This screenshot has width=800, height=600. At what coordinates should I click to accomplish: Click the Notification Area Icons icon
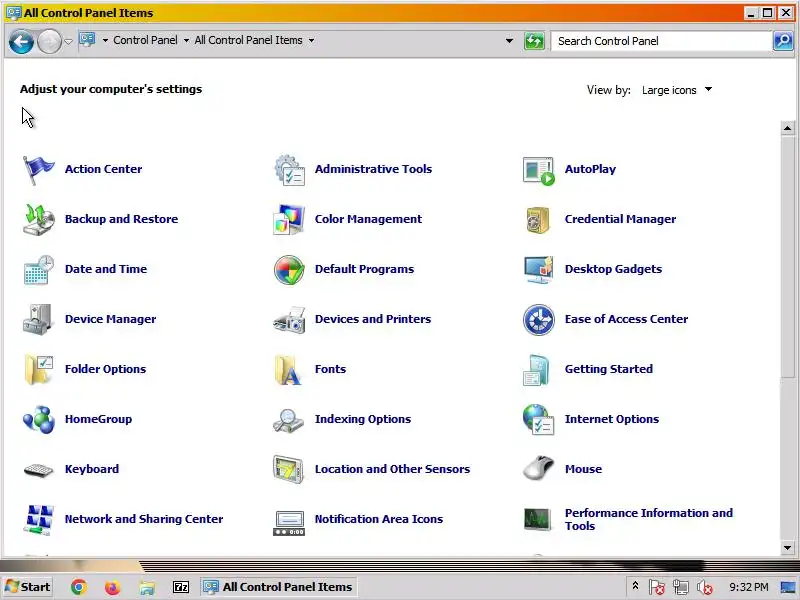click(289, 522)
